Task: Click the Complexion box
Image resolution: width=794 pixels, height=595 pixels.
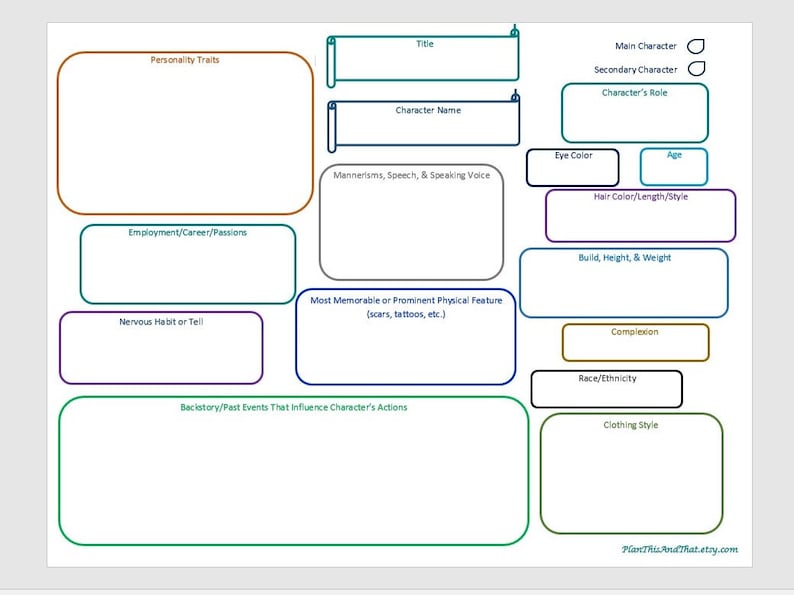Action: [x=636, y=342]
